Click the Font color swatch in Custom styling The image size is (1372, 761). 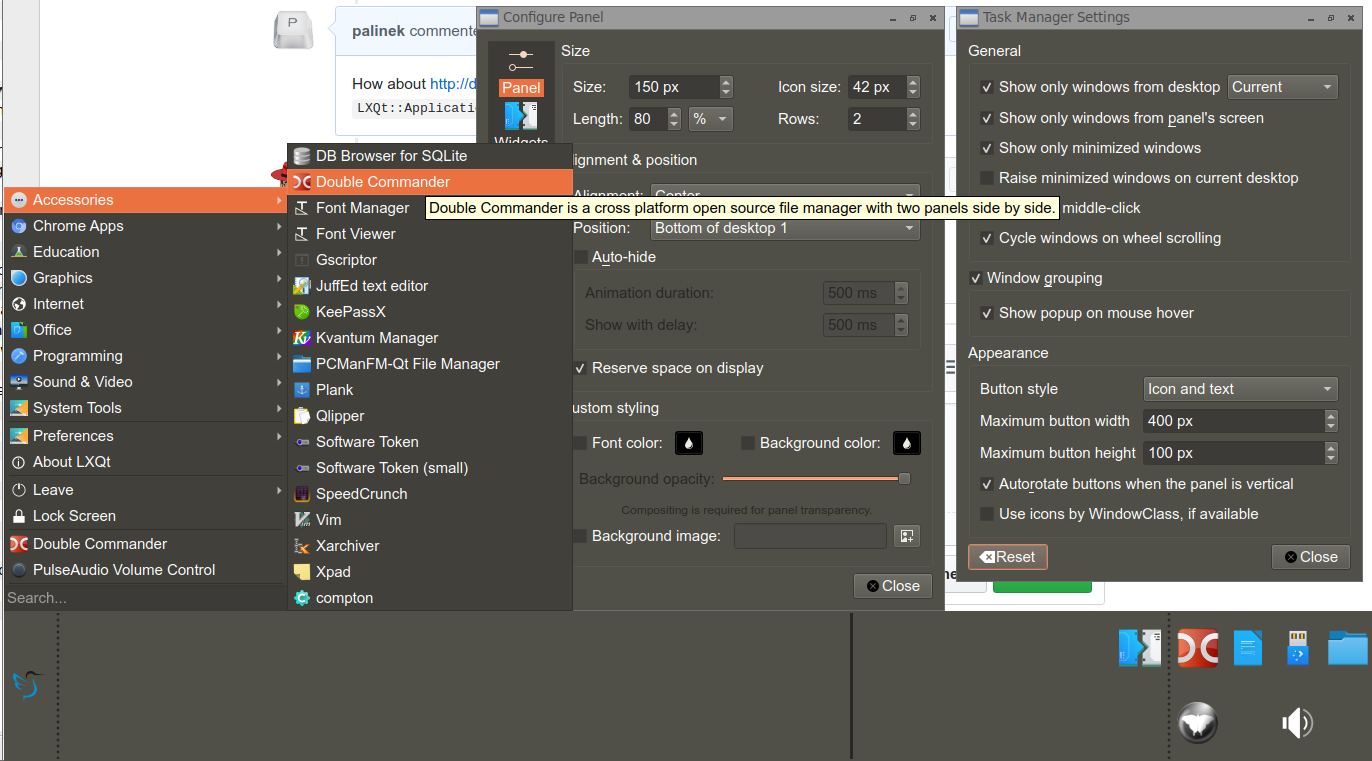pyautogui.click(x=688, y=442)
